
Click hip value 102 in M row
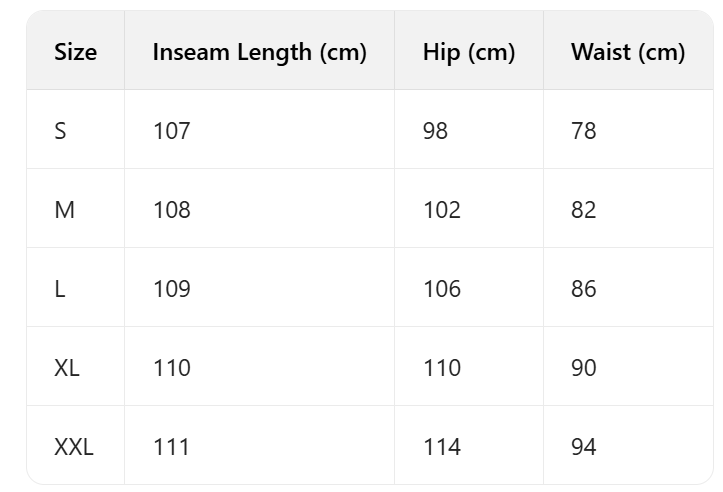click(441, 210)
